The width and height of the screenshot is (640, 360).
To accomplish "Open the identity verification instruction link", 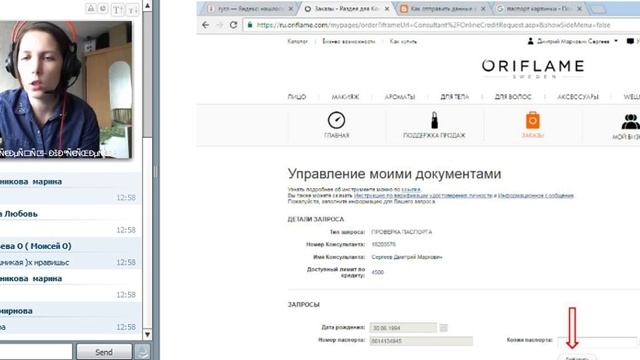I will pyautogui.click(x=423, y=196).
